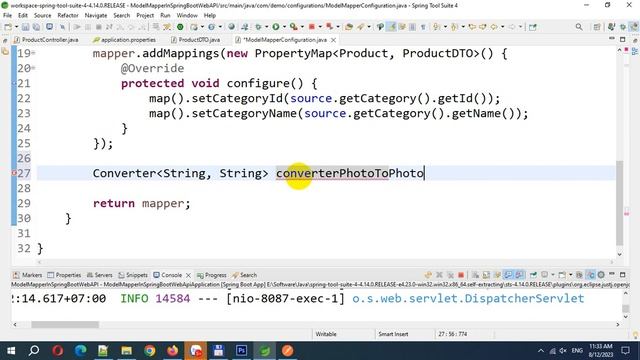Close the Console view tab

click(x=188, y=275)
